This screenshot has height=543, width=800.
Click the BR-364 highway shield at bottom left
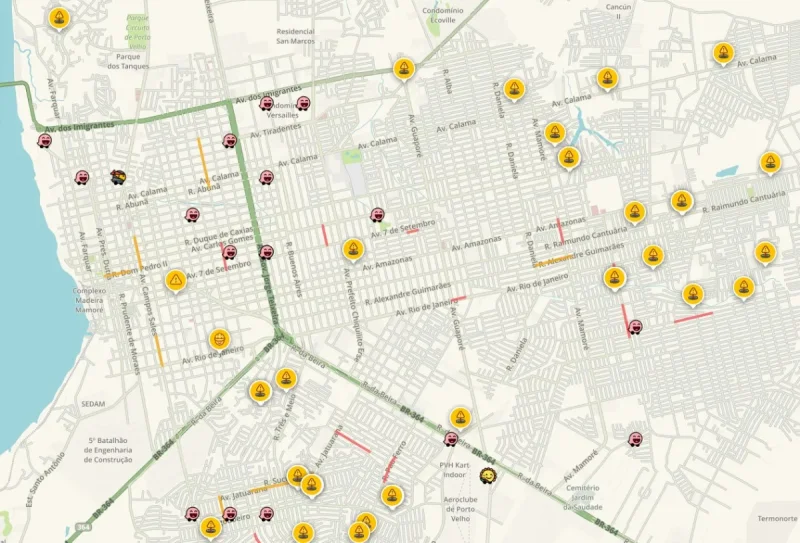[x=82, y=527]
